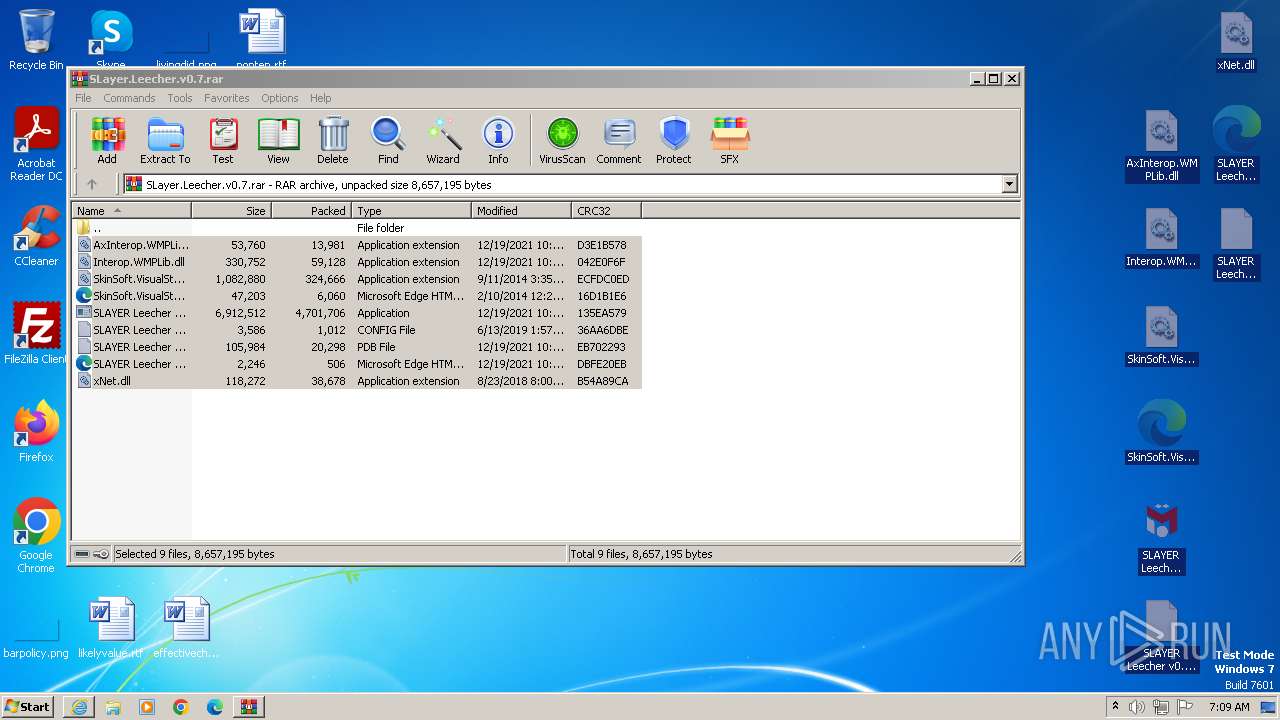
Task: Click the status bar key icon
Action: (x=101, y=554)
